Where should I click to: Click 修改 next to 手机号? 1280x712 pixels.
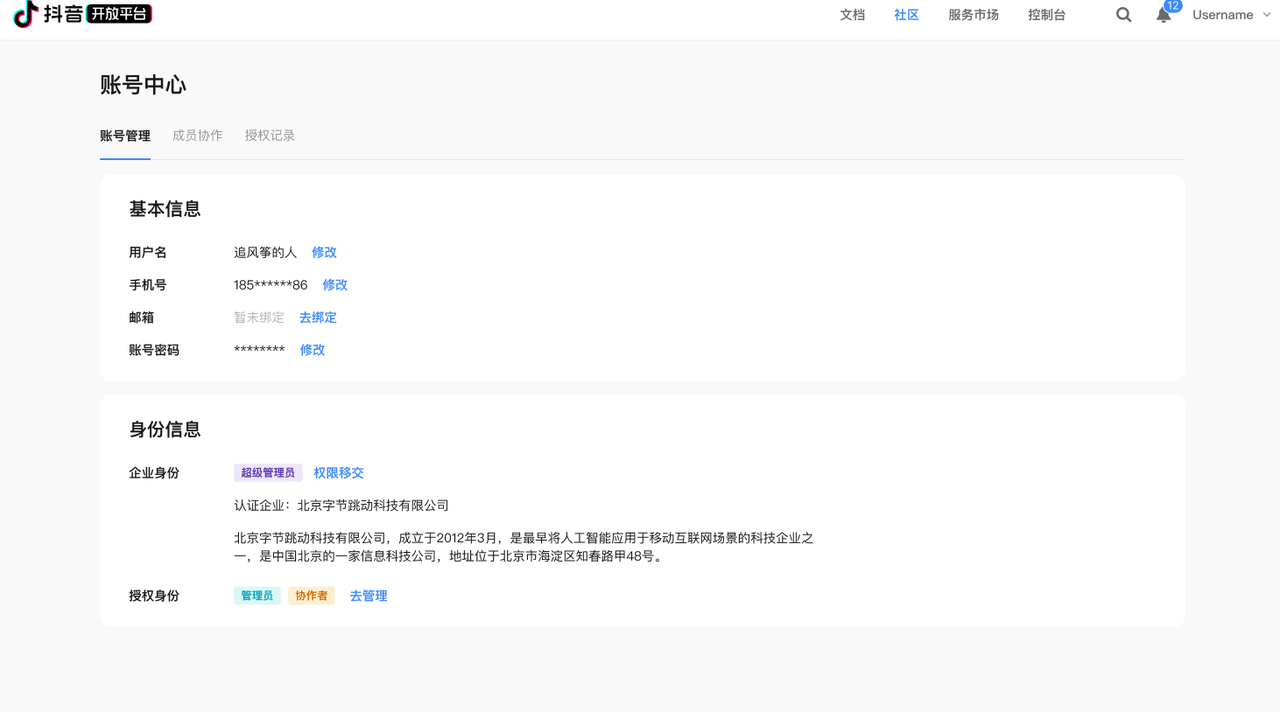(335, 285)
